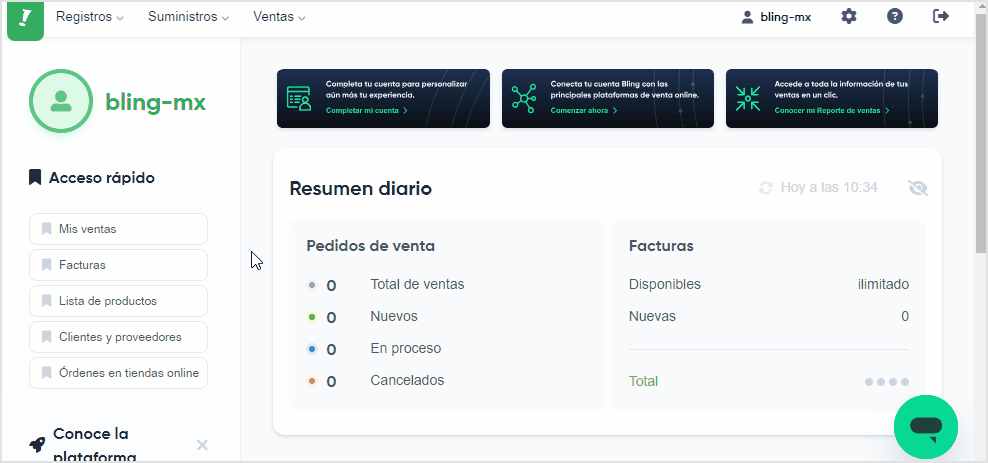Viewport: 988px width, 463px height.
Task: Expand the Registros dropdown chevron
Action: click(120, 18)
